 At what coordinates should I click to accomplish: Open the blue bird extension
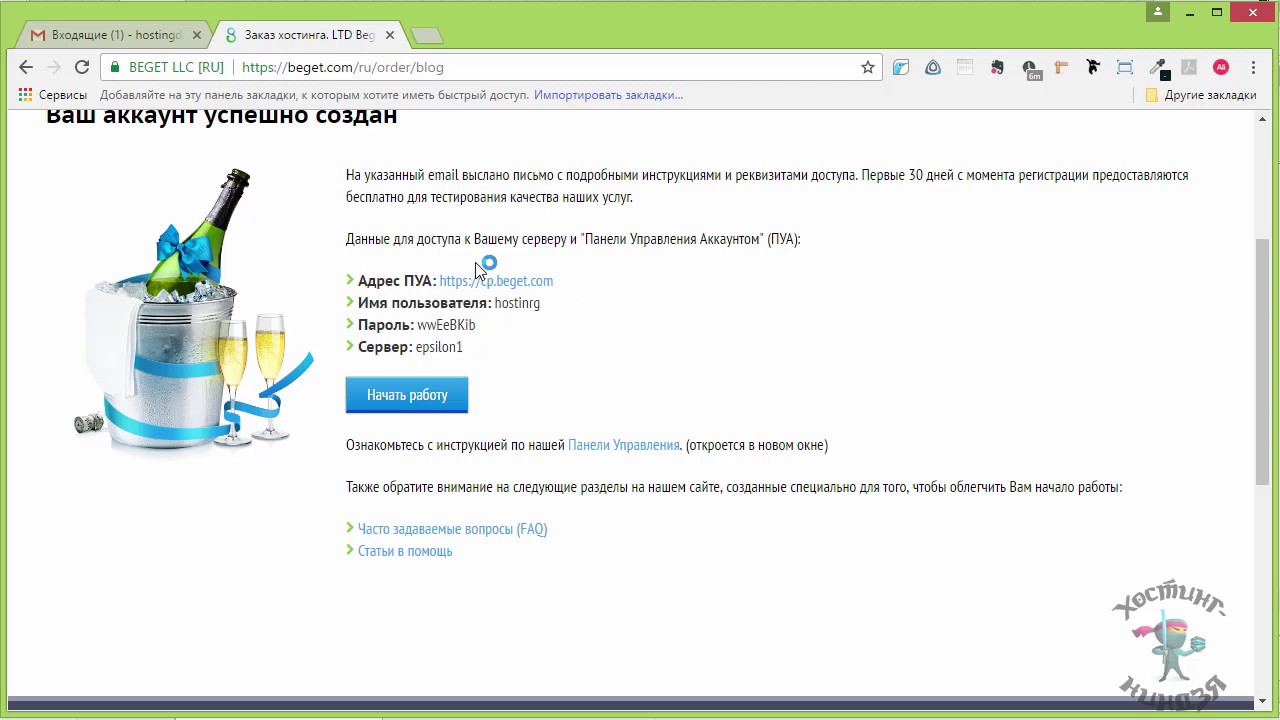[901, 67]
